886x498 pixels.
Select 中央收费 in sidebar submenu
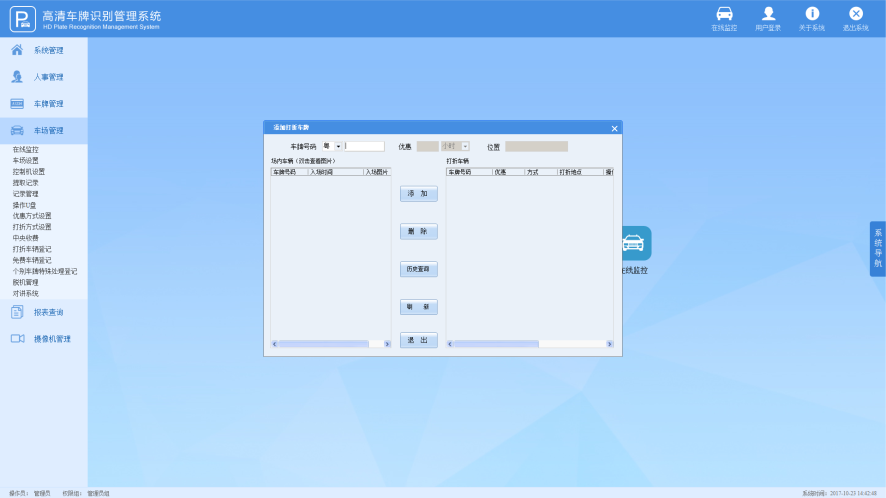click(25, 238)
